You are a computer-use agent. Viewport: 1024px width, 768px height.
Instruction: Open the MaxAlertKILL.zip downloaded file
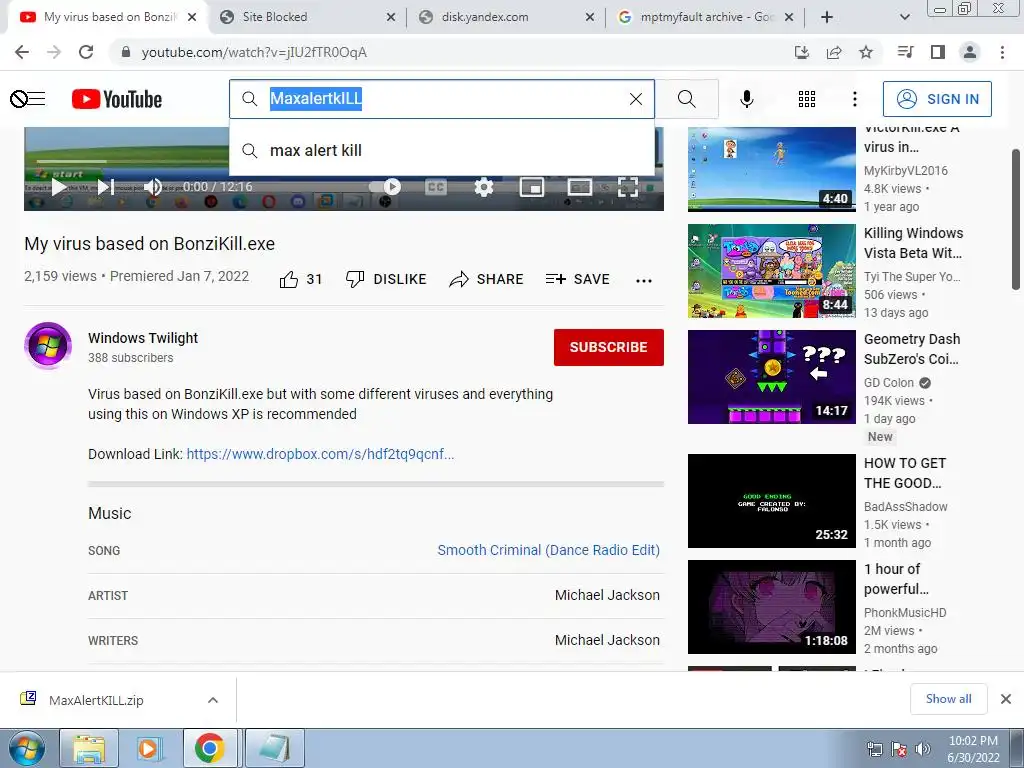[x=96, y=700]
